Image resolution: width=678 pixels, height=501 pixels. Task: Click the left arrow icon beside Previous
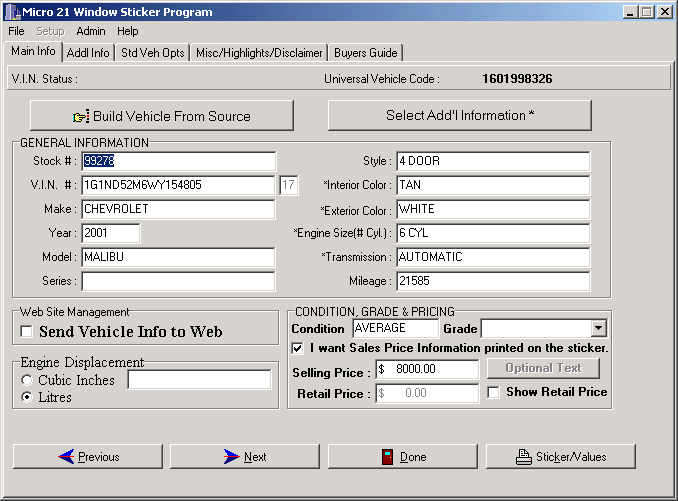point(66,456)
